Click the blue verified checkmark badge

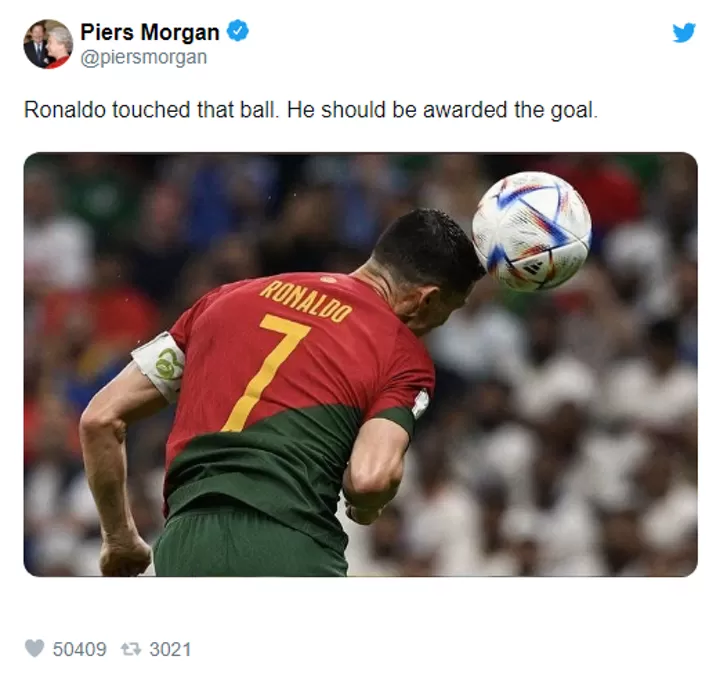pos(238,31)
